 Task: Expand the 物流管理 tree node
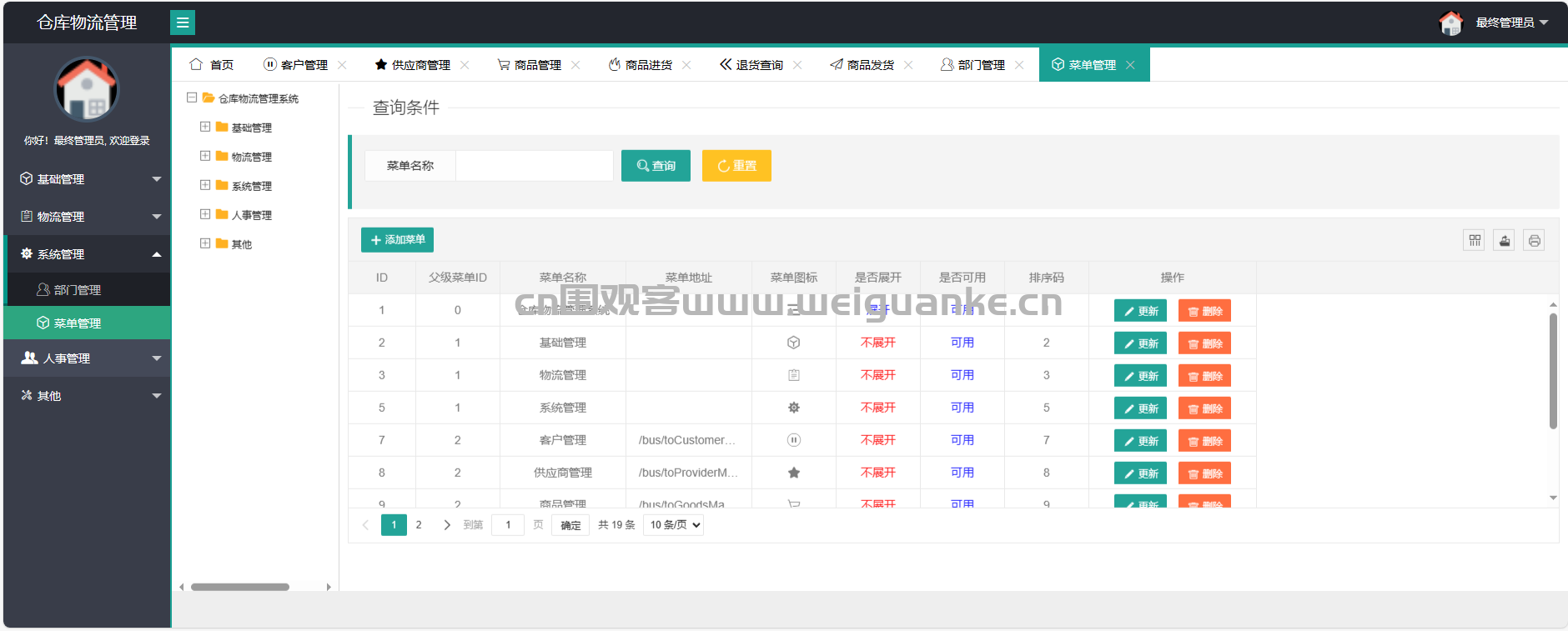pyautogui.click(x=205, y=156)
